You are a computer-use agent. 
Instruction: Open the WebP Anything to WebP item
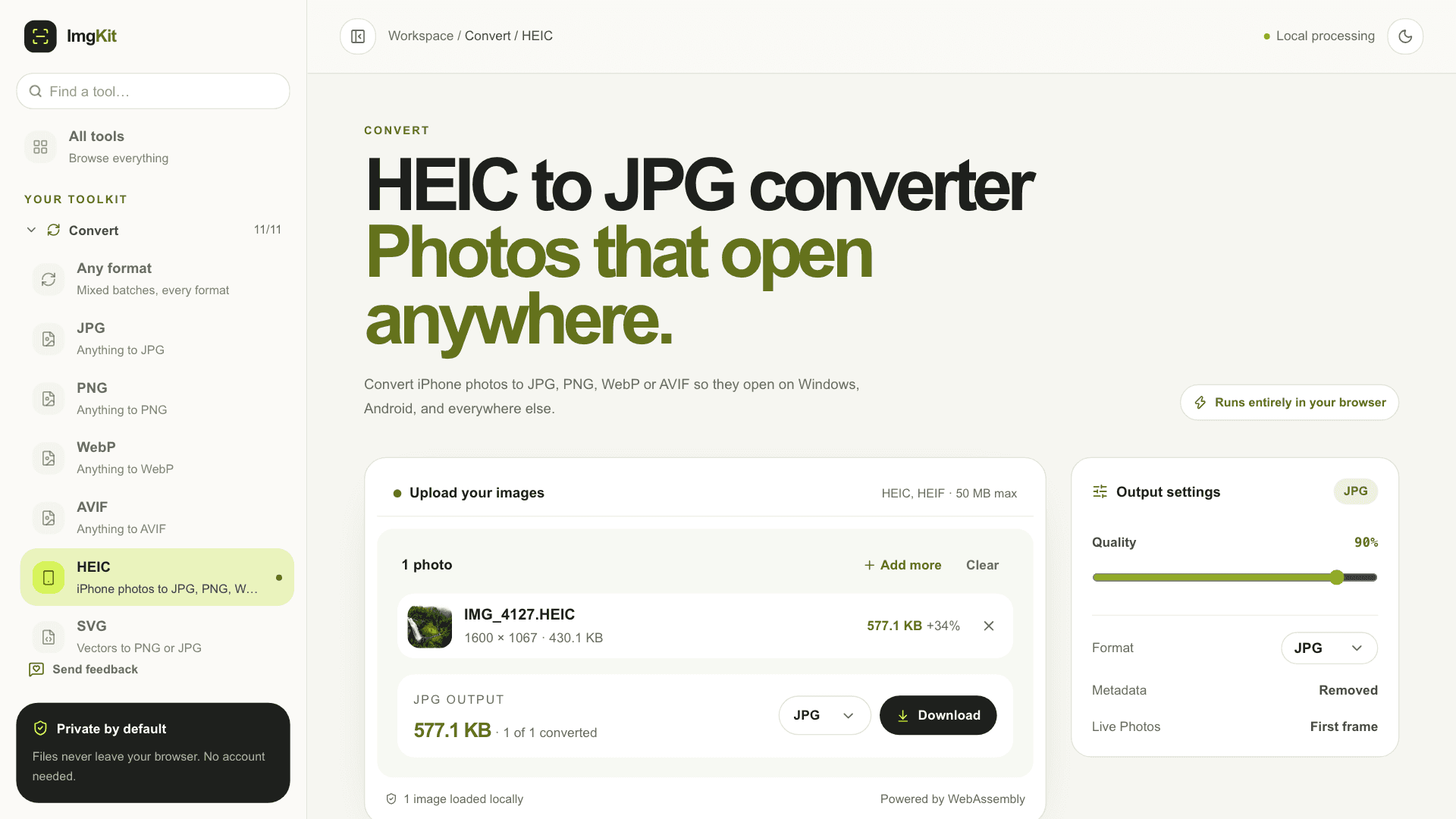coord(157,458)
